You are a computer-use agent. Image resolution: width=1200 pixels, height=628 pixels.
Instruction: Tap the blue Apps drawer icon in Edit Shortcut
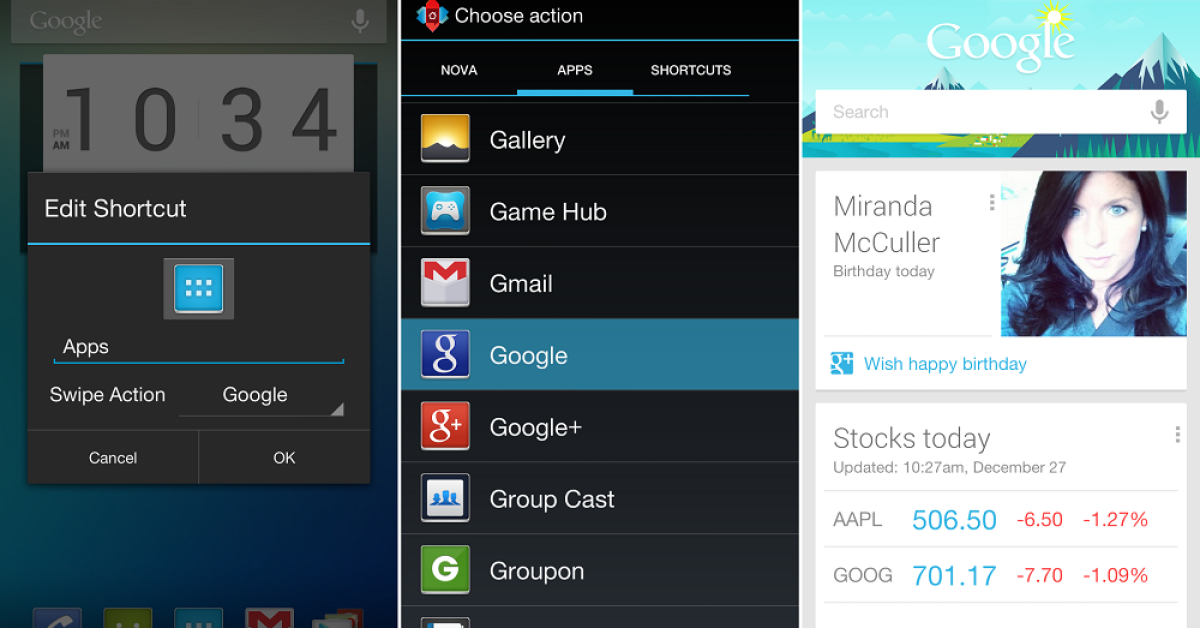(199, 289)
